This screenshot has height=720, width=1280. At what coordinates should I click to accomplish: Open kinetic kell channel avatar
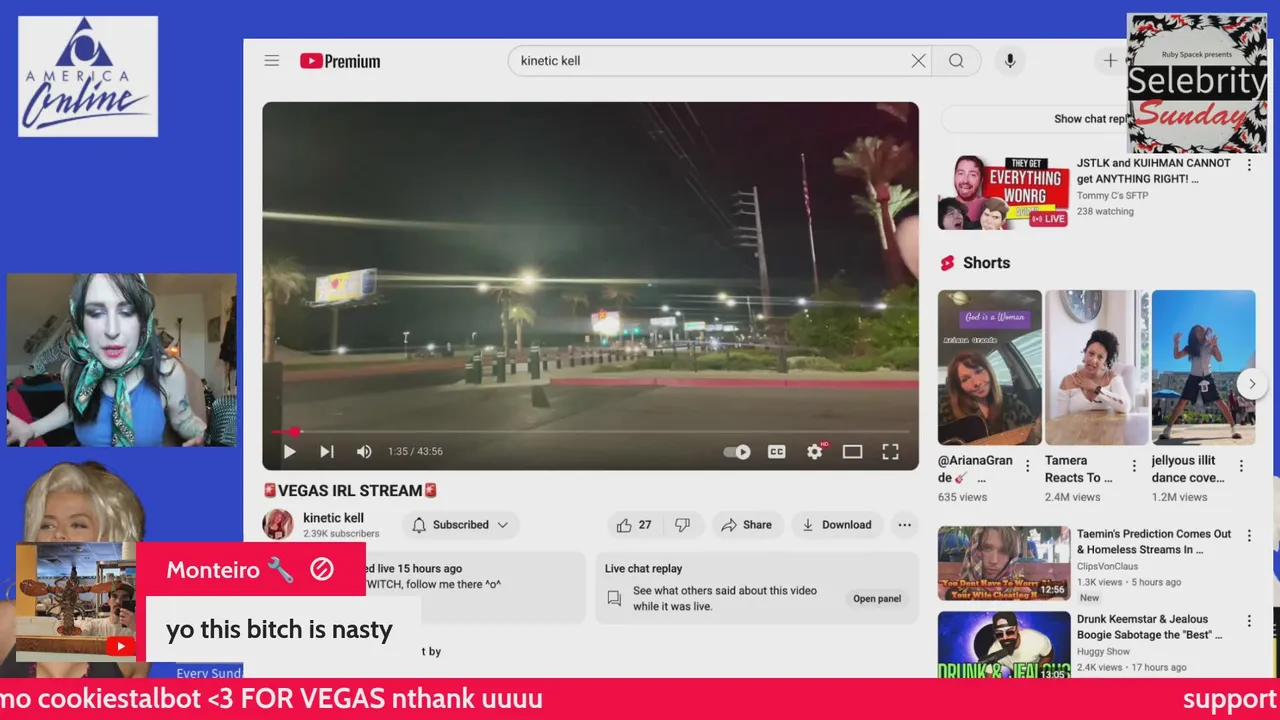click(x=278, y=524)
